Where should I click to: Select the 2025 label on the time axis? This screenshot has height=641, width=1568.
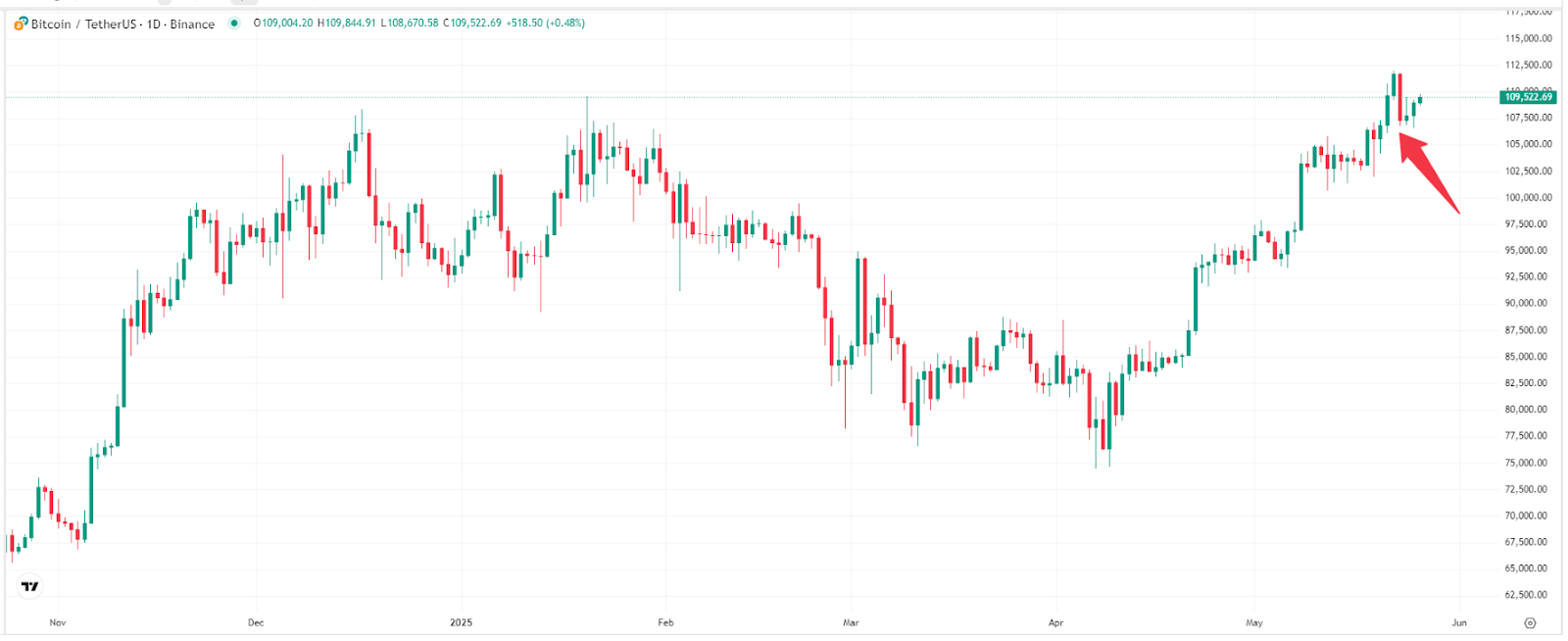tap(462, 622)
